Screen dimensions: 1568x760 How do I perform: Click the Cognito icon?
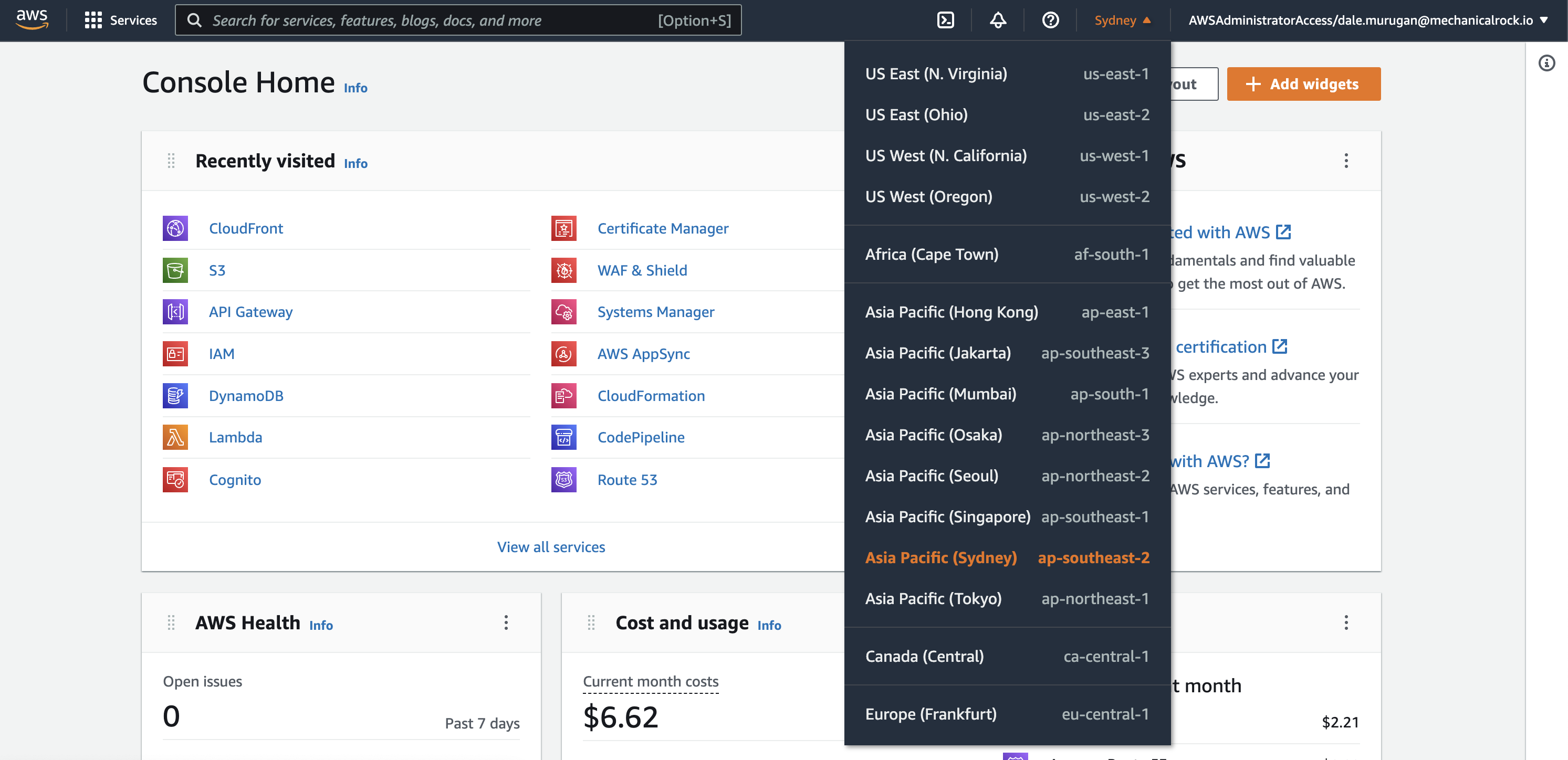tap(175, 480)
